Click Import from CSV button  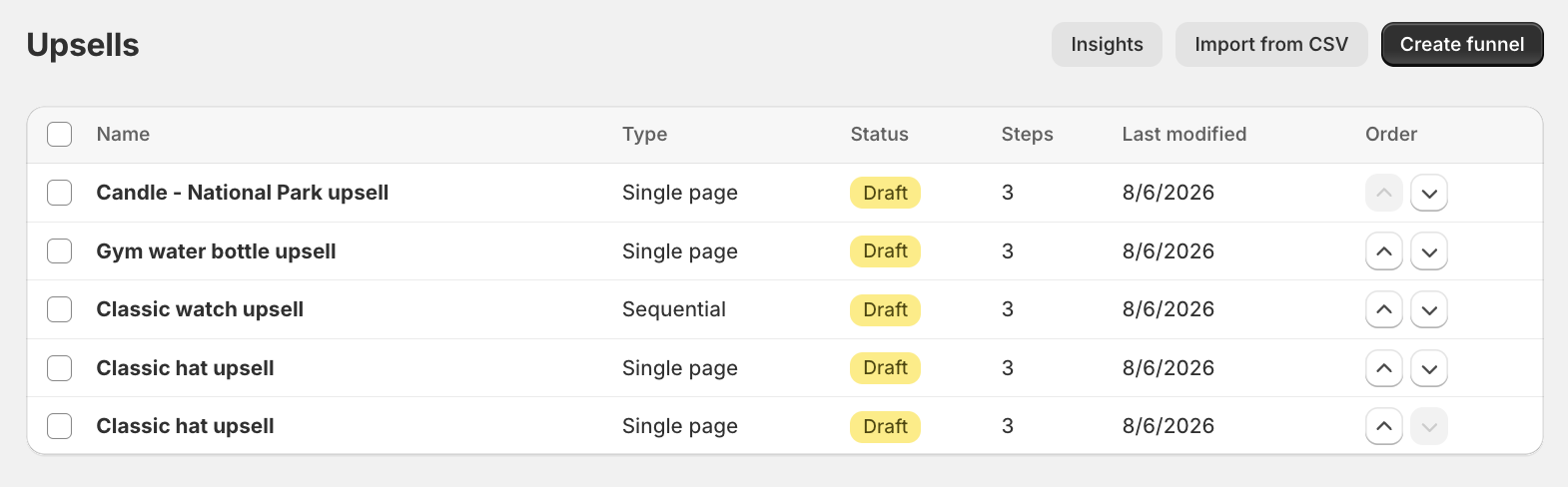coord(1271,45)
